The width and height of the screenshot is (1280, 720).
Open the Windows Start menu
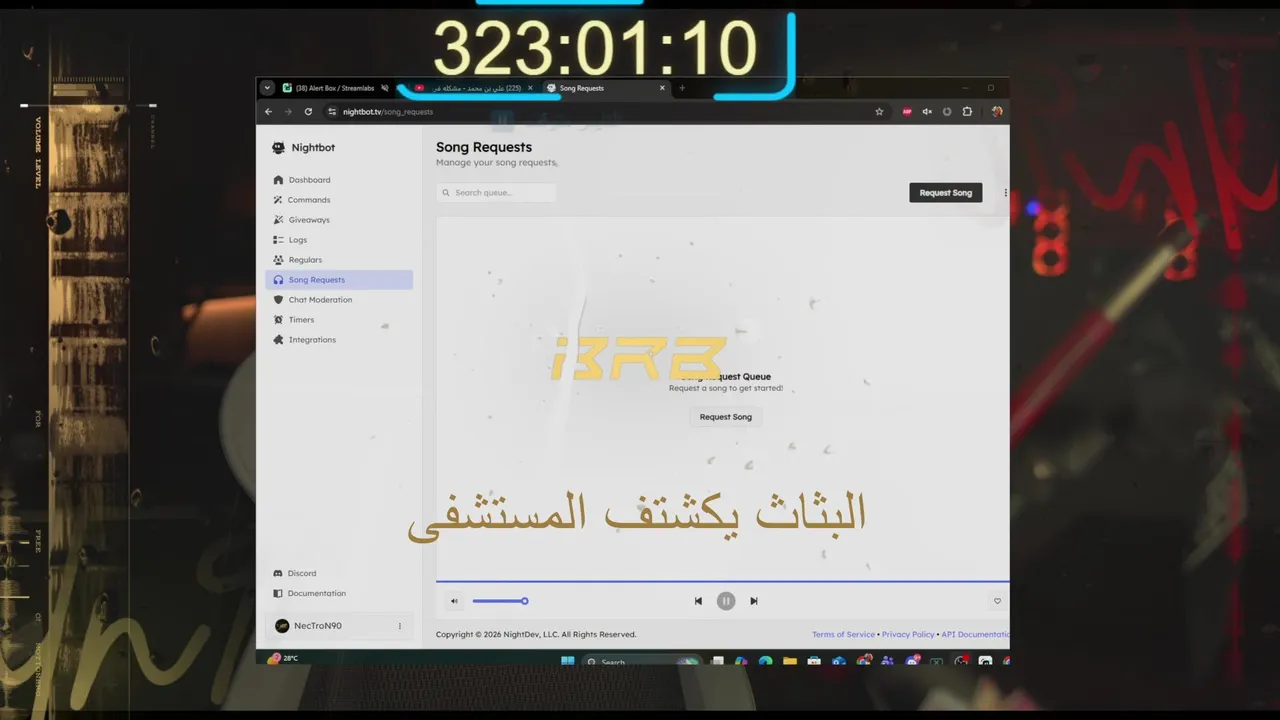(568, 661)
